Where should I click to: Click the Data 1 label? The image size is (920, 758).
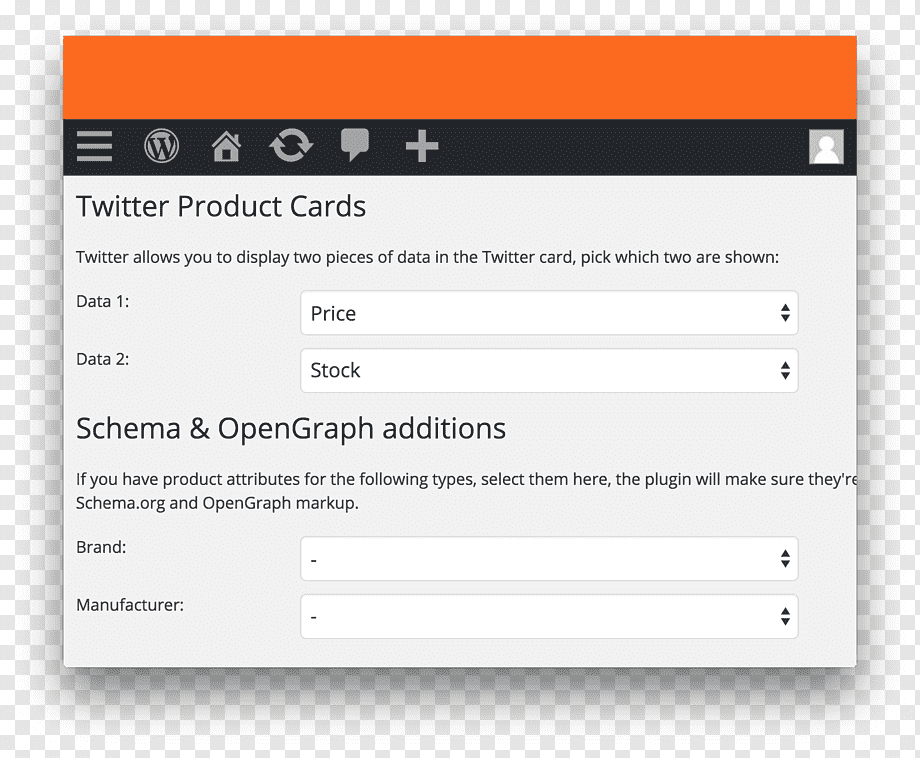click(103, 301)
